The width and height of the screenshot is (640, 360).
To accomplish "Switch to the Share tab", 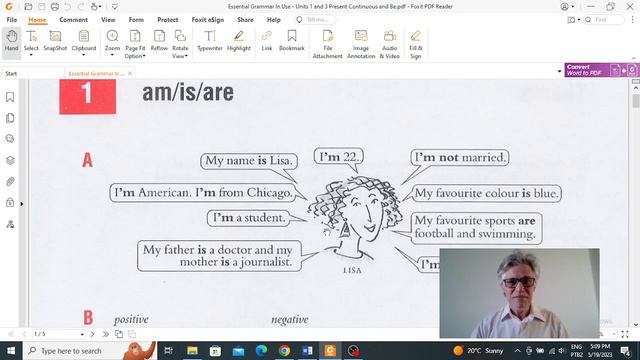I will [245, 20].
